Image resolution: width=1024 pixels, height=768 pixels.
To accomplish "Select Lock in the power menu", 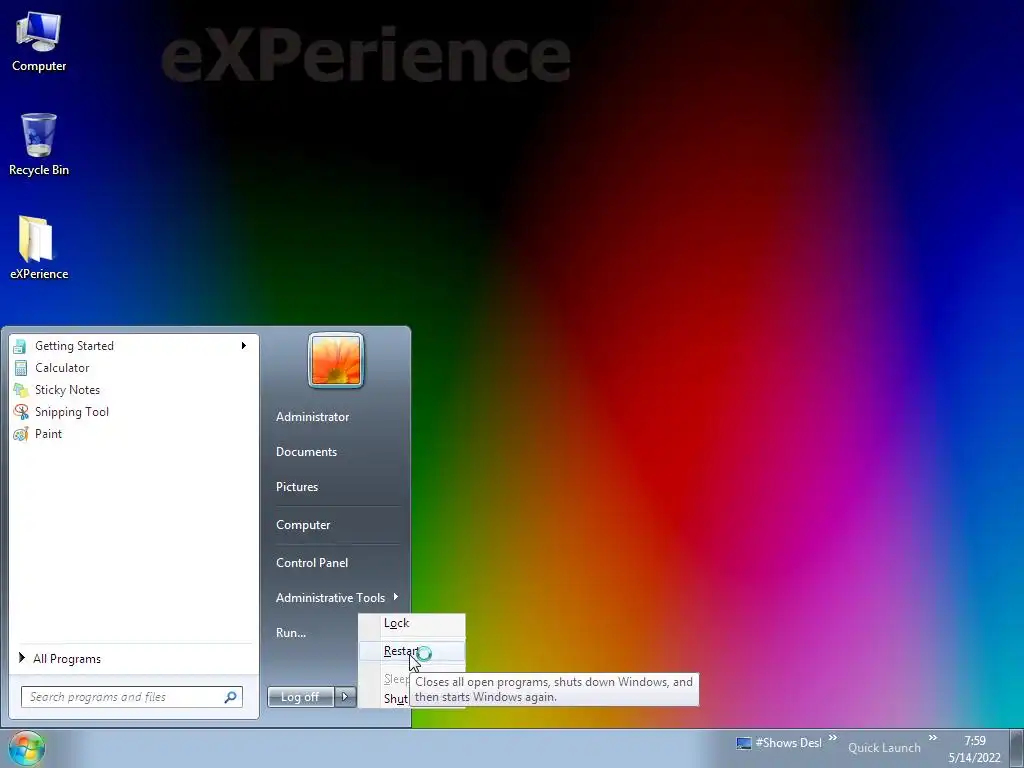I will coord(412,623).
